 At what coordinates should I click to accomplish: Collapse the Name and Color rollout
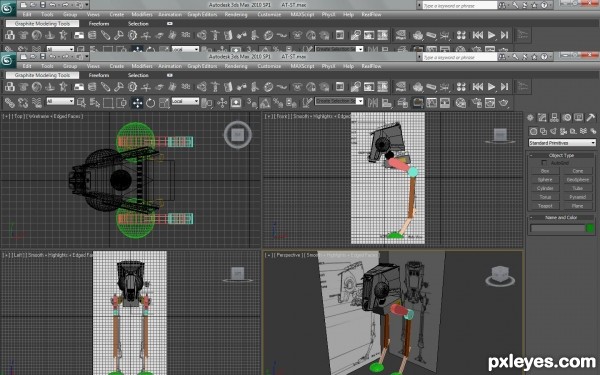[x=561, y=217]
